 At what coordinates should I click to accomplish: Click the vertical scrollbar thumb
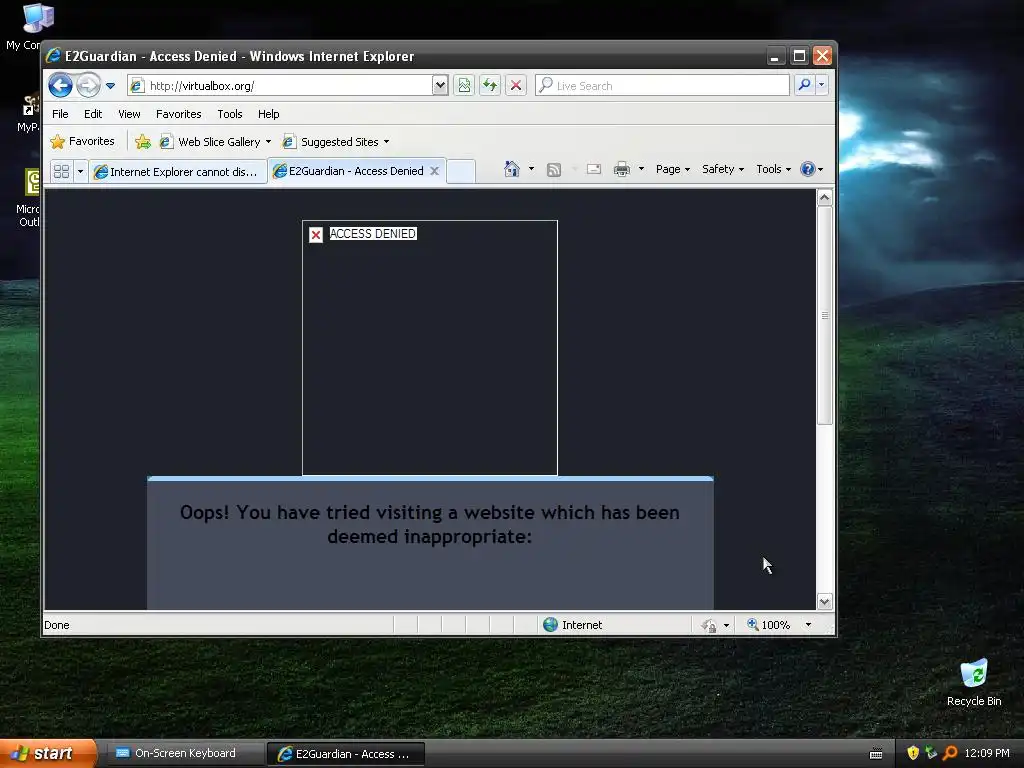tap(825, 315)
